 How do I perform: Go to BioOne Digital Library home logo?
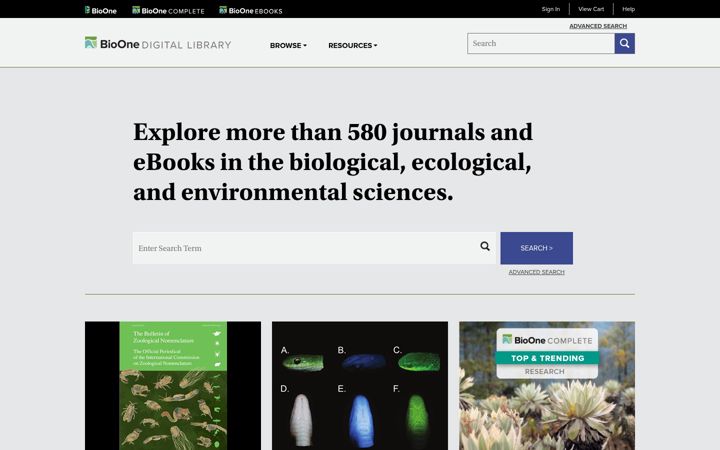tap(158, 44)
